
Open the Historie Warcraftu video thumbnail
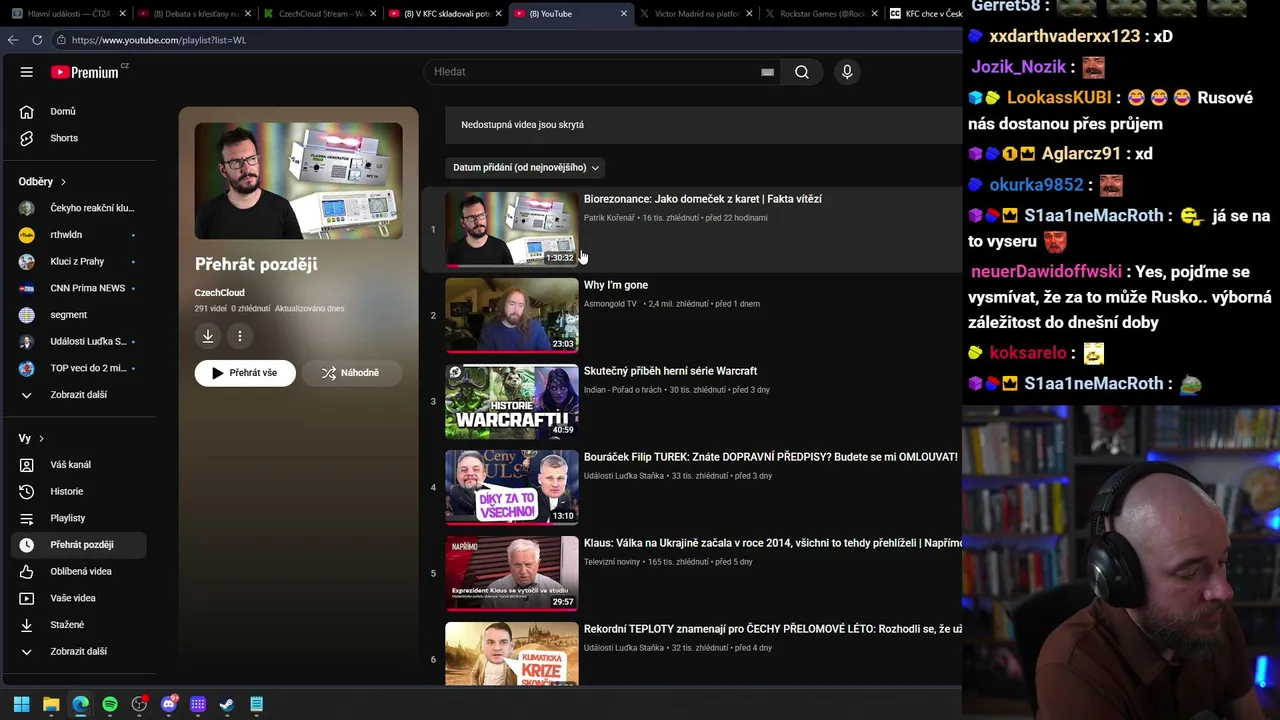(512, 401)
